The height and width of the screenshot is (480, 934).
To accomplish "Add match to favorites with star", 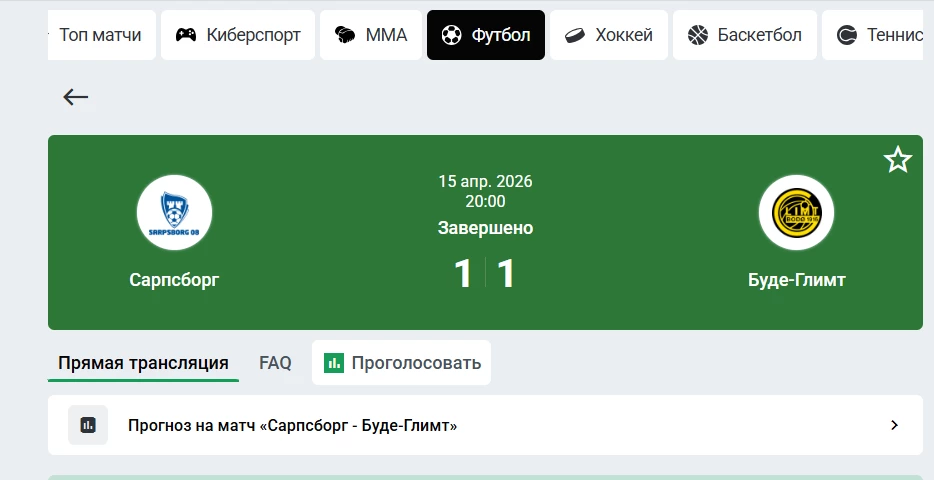I will [898, 160].
